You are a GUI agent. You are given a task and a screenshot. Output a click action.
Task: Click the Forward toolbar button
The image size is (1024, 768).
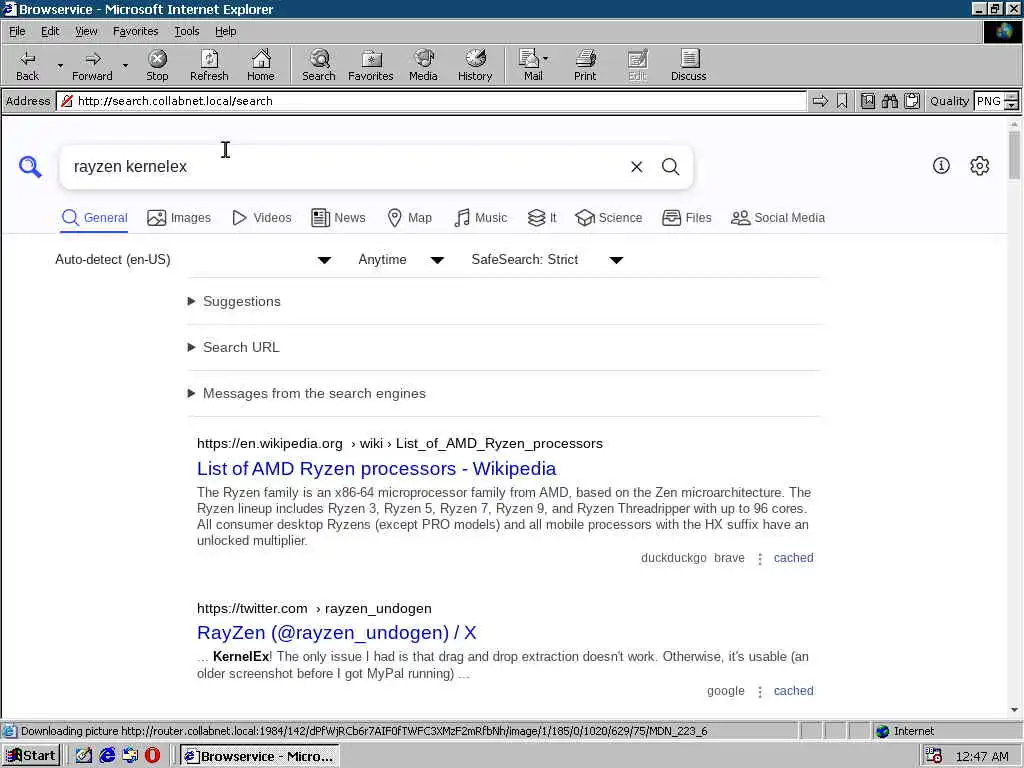coord(92,65)
